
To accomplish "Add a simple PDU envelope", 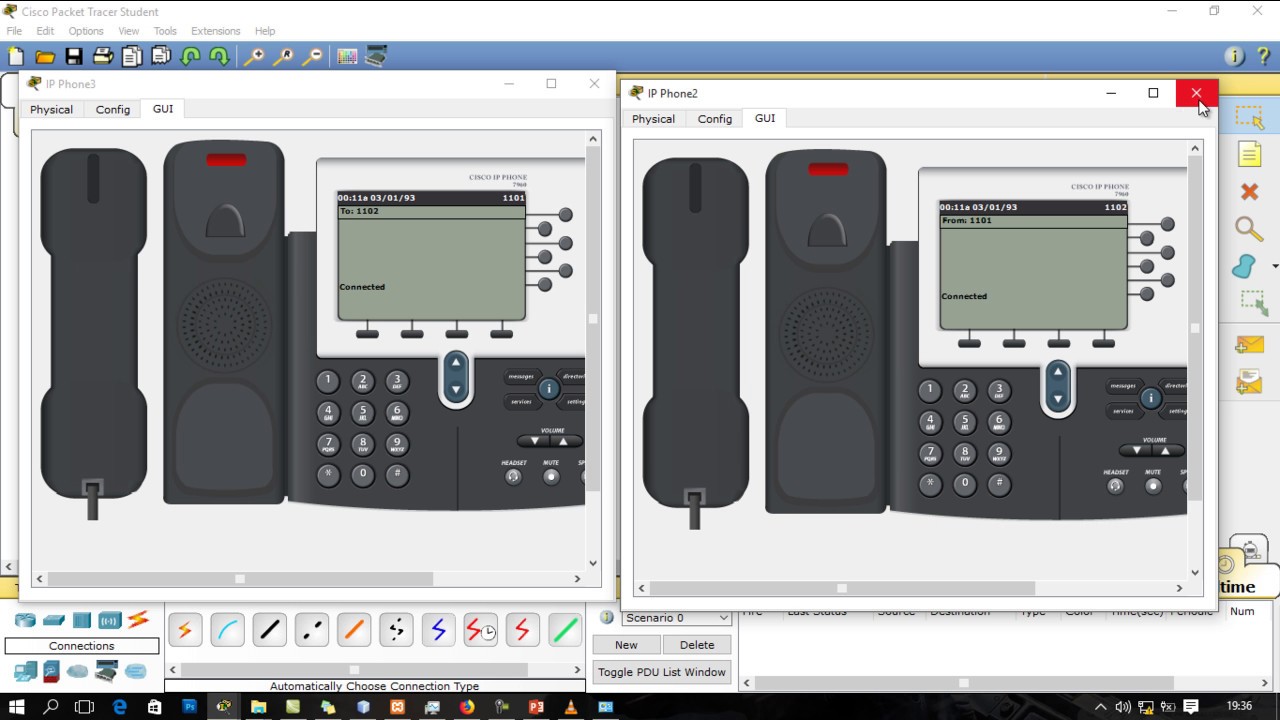I will coord(1249,345).
